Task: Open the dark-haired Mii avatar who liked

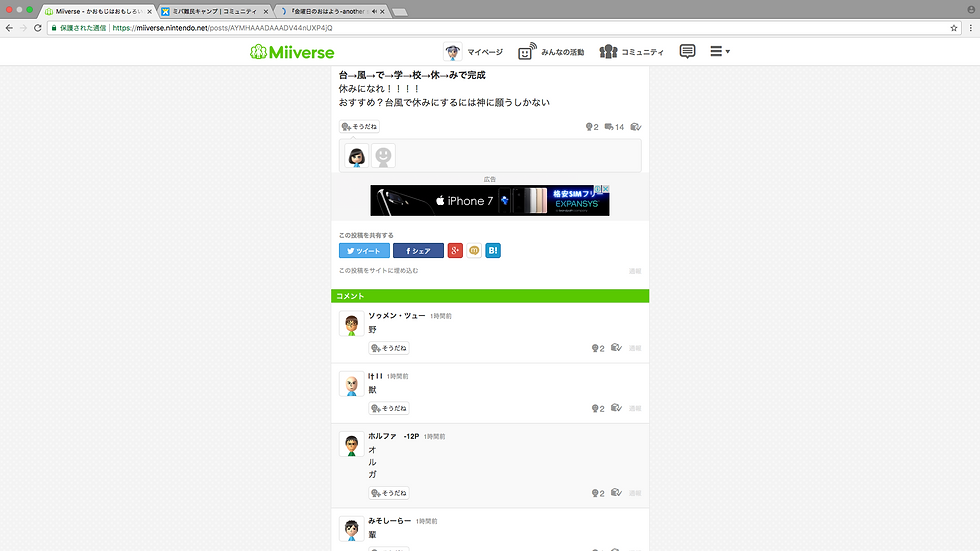Action: (x=356, y=156)
